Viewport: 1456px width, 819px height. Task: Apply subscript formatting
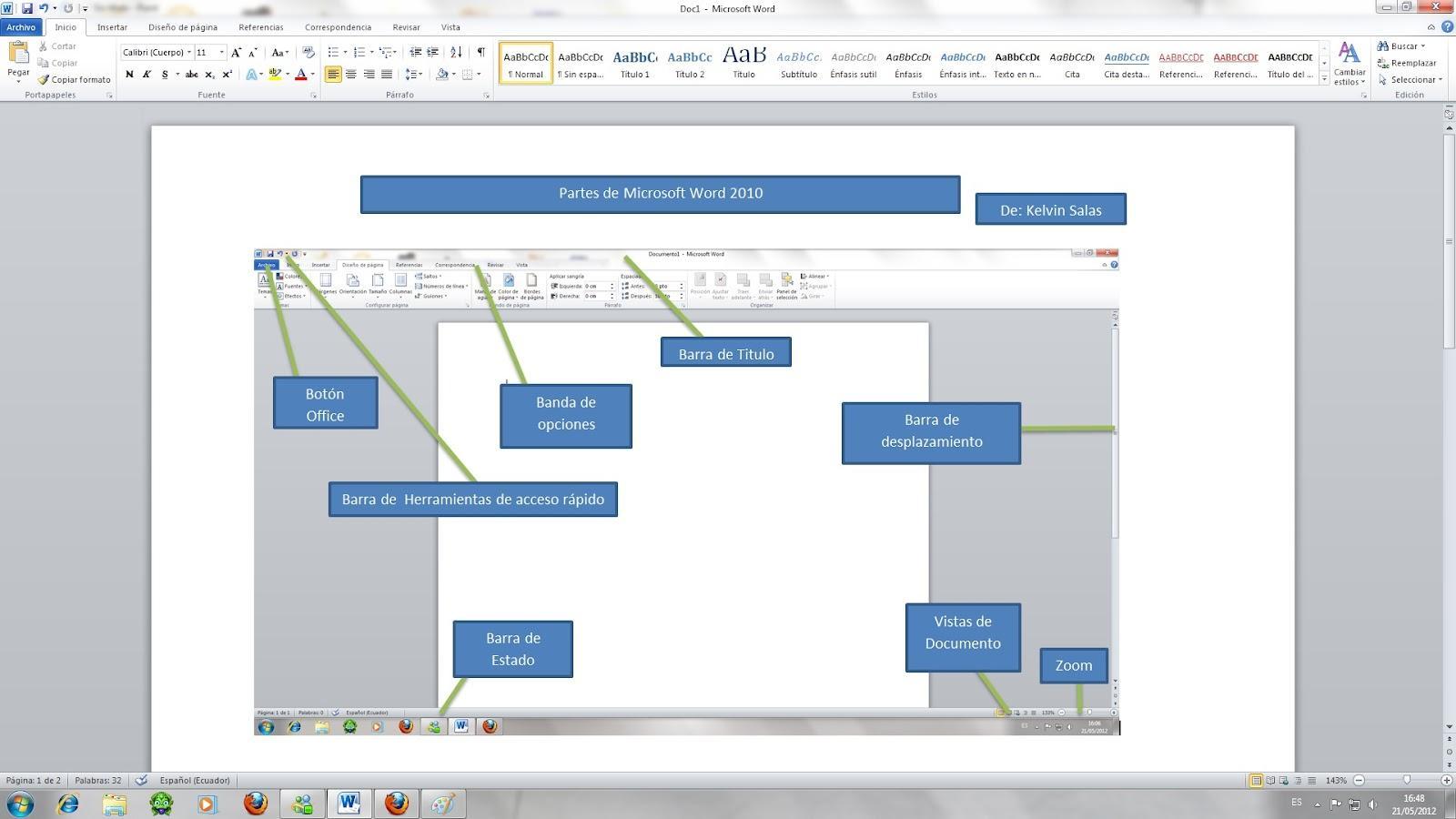(x=209, y=75)
